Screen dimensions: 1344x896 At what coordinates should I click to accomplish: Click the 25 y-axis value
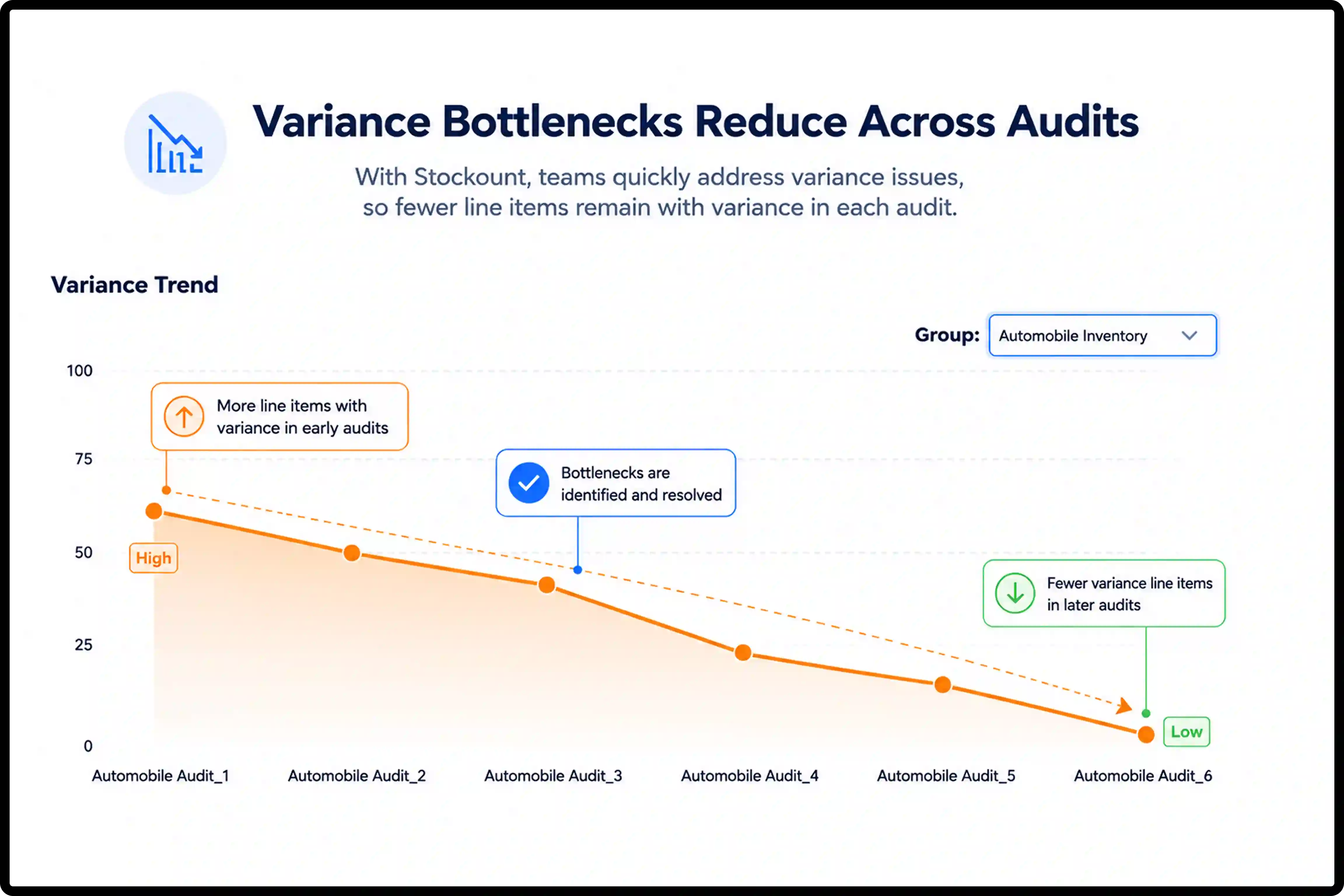pos(83,645)
